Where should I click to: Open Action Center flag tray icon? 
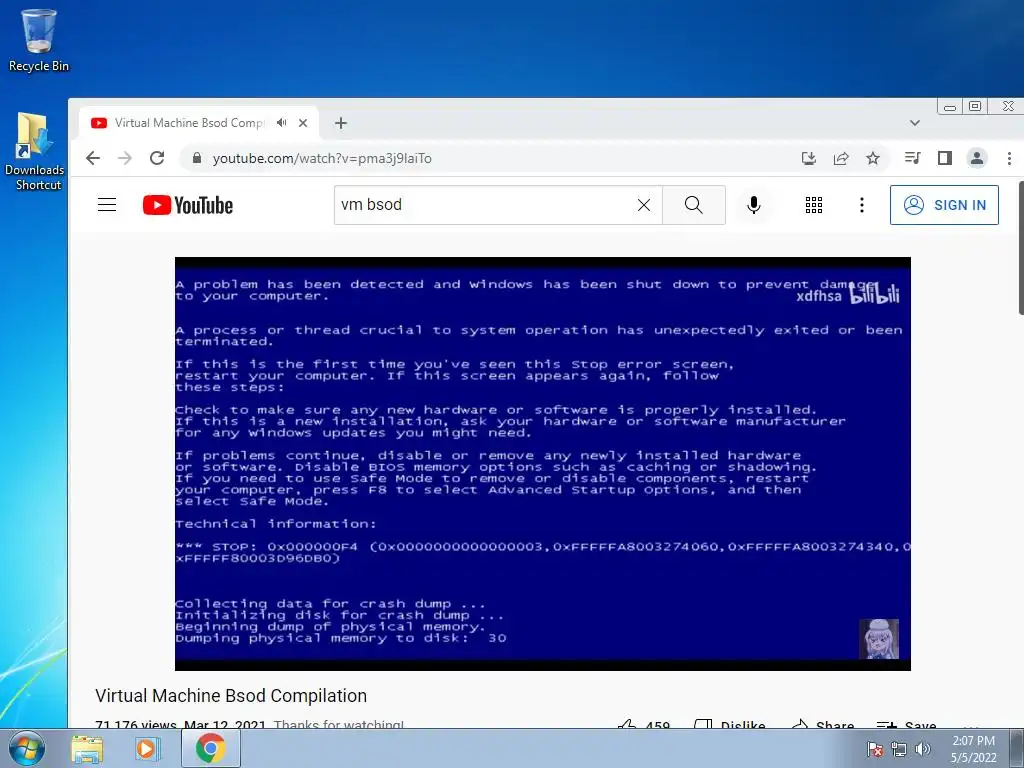(875, 750)
